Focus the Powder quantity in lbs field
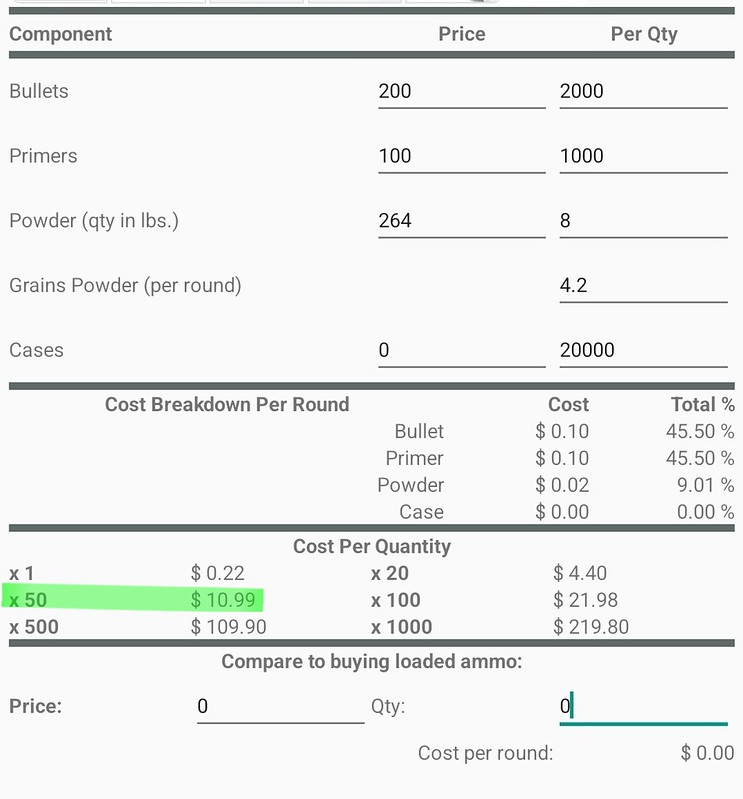The height and width of the screenshot is (799, 743). pyautogui.click(x=643, y=222)
